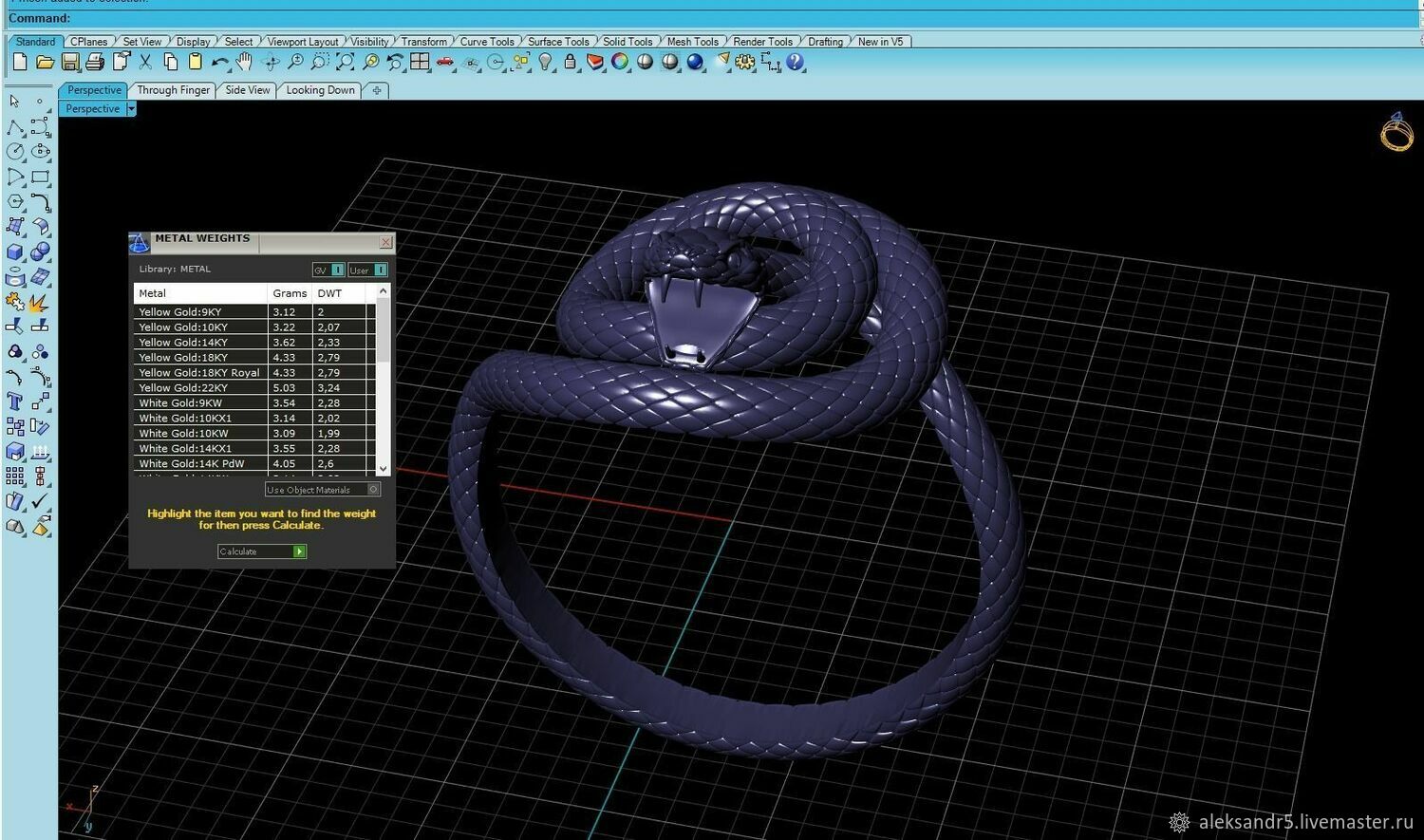Click the red car icon
The image size is (1424, 840).
coord(445,63)
